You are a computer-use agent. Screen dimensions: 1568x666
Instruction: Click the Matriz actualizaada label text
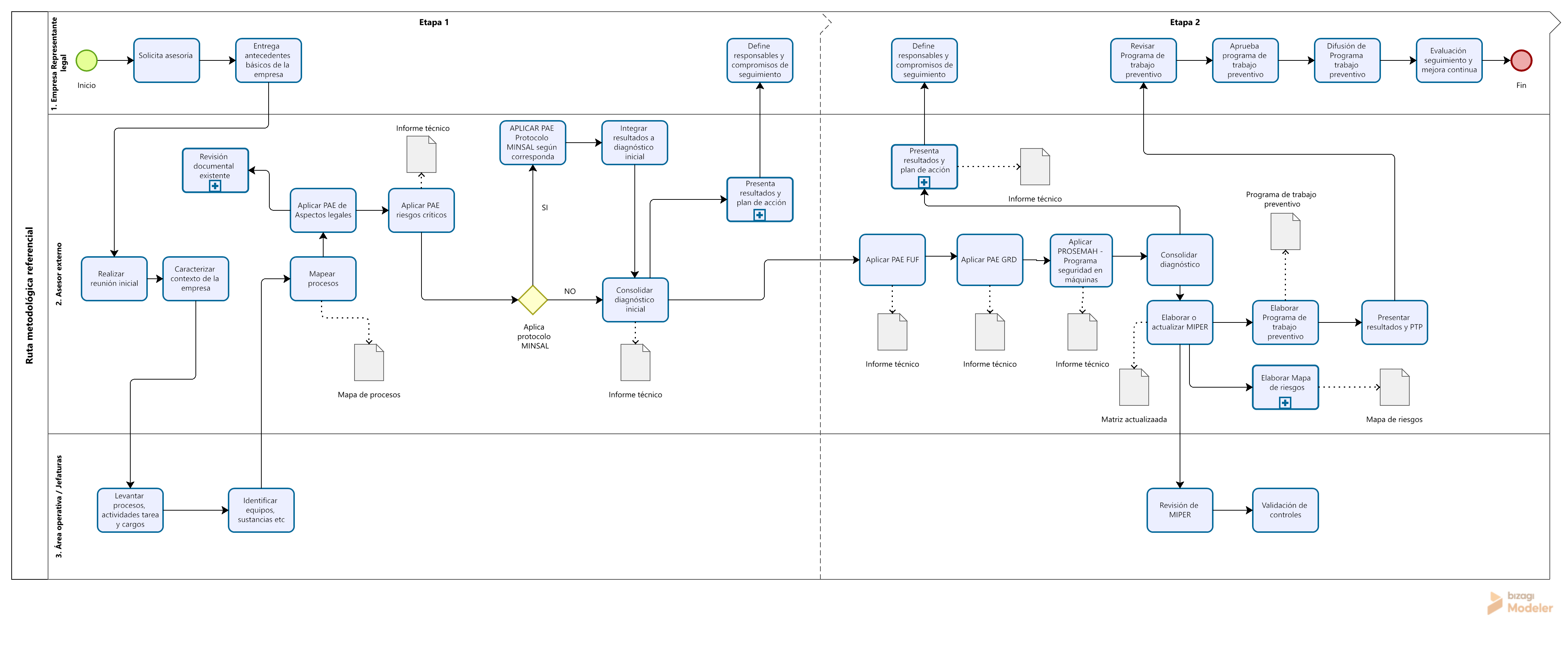(x=1134, y=420)
